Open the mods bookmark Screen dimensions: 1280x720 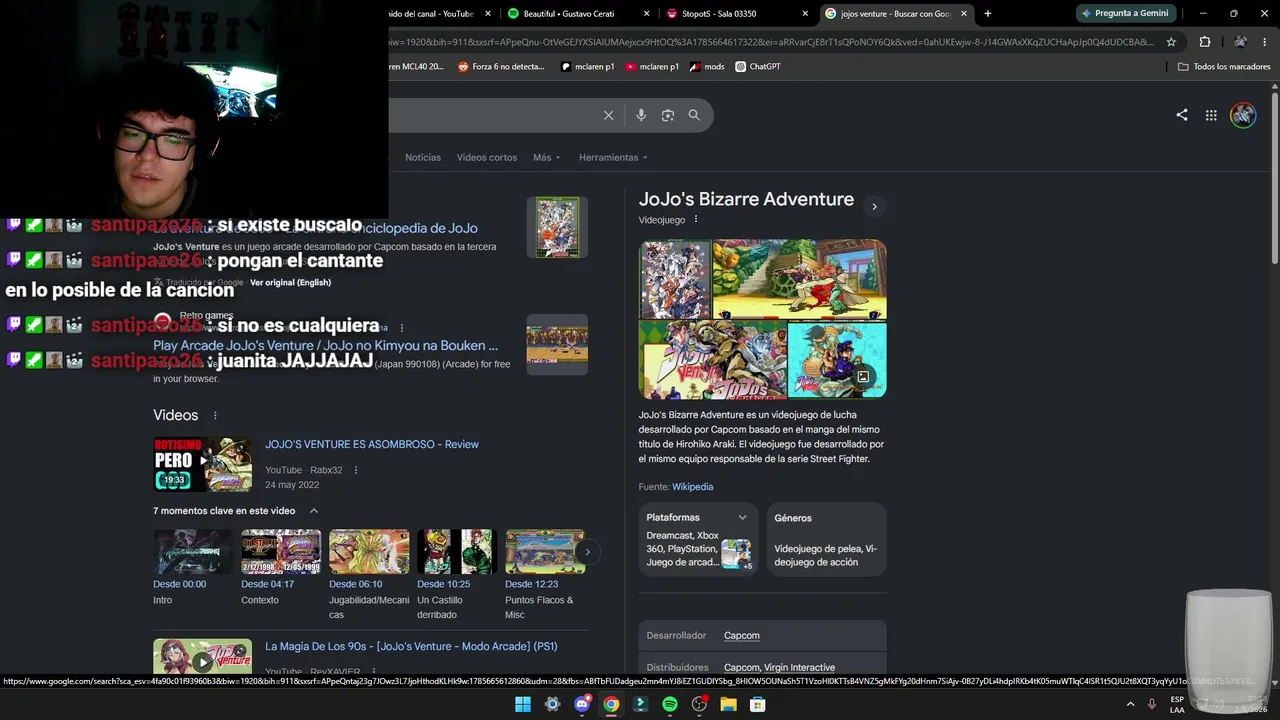pyautogui.click(x=707, y=67)
